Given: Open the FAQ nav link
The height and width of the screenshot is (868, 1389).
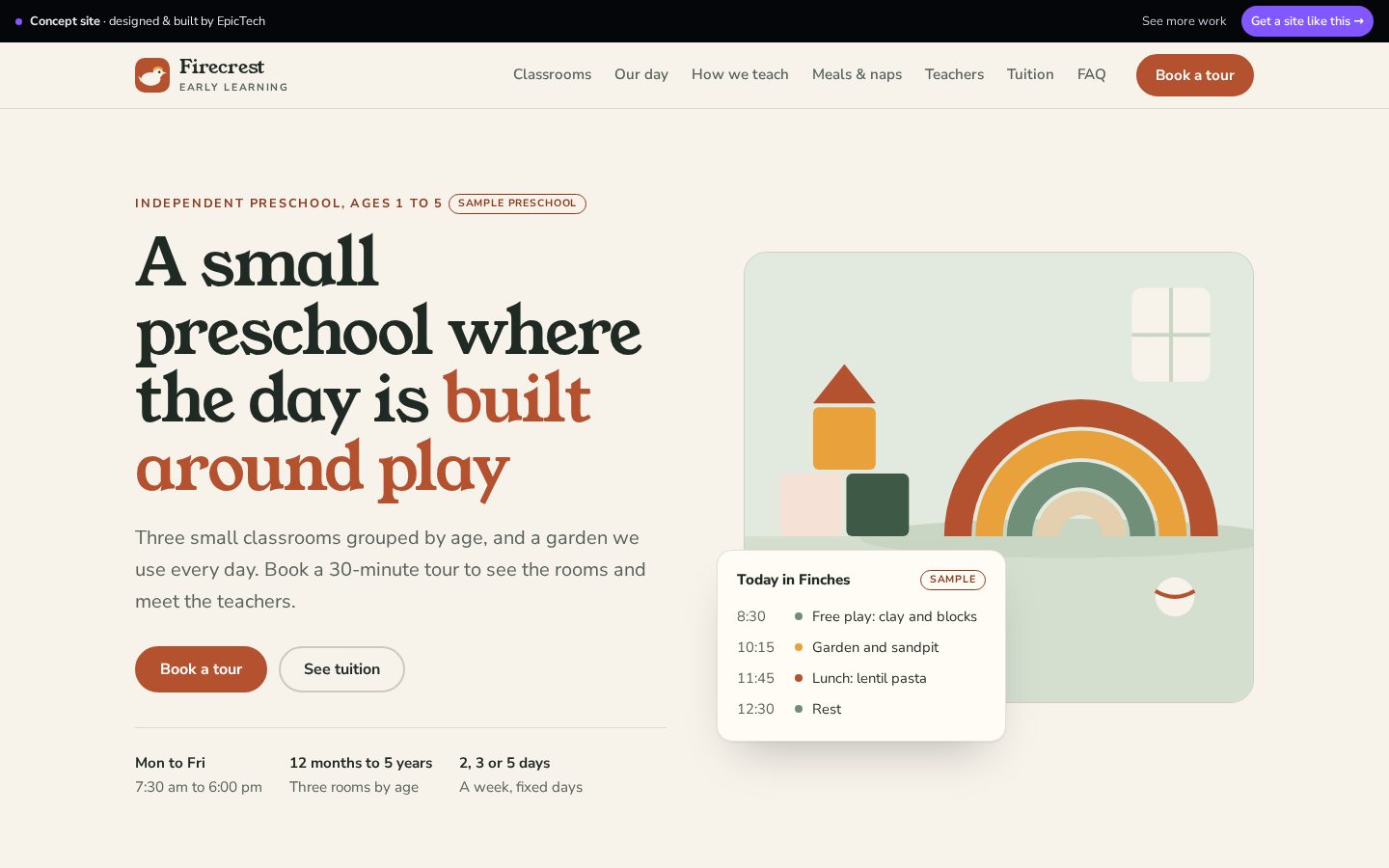Looking at the screenshot, I should coord(1091,74).
